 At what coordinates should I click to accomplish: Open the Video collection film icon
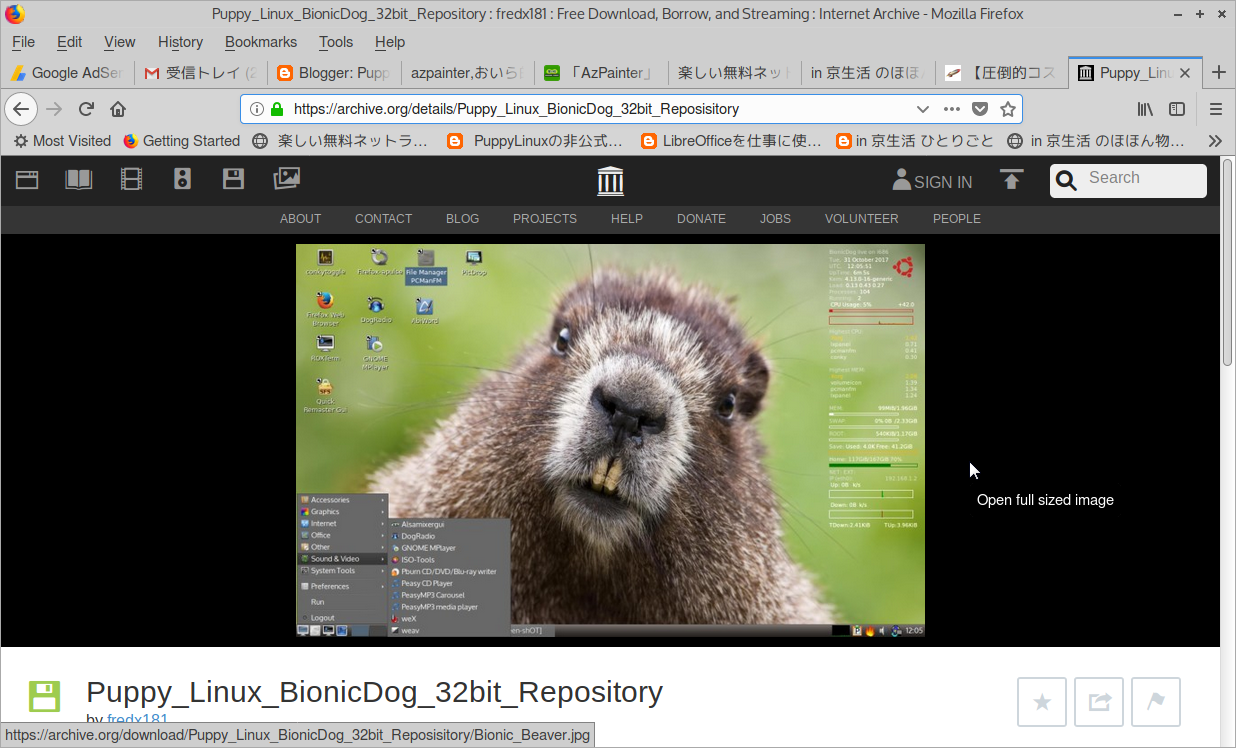[131, 179]
